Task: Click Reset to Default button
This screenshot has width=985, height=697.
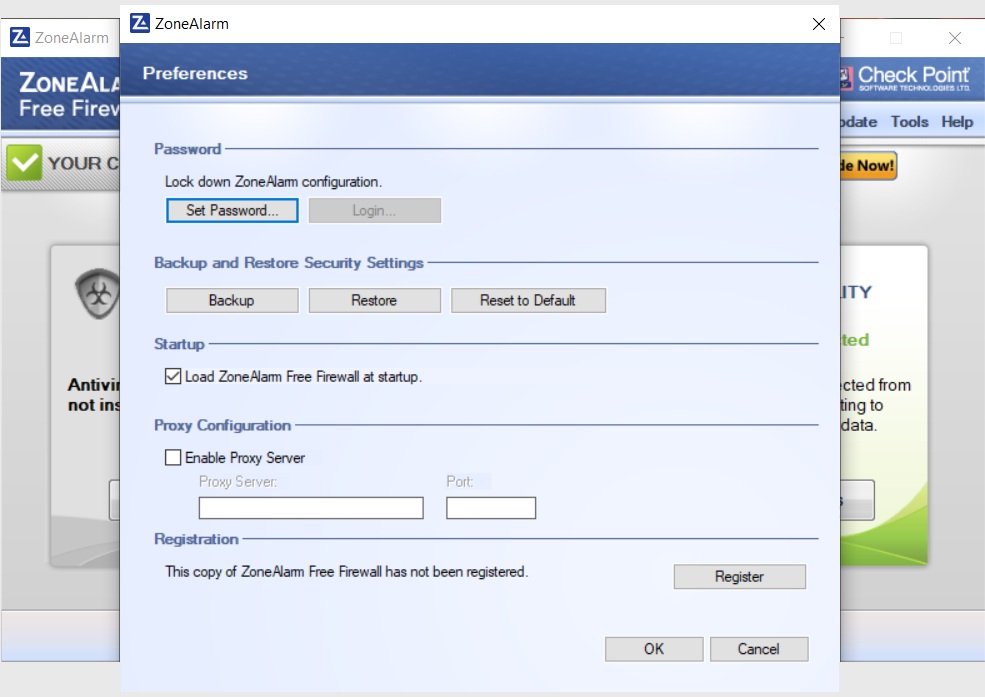Action: coord(528,300)
